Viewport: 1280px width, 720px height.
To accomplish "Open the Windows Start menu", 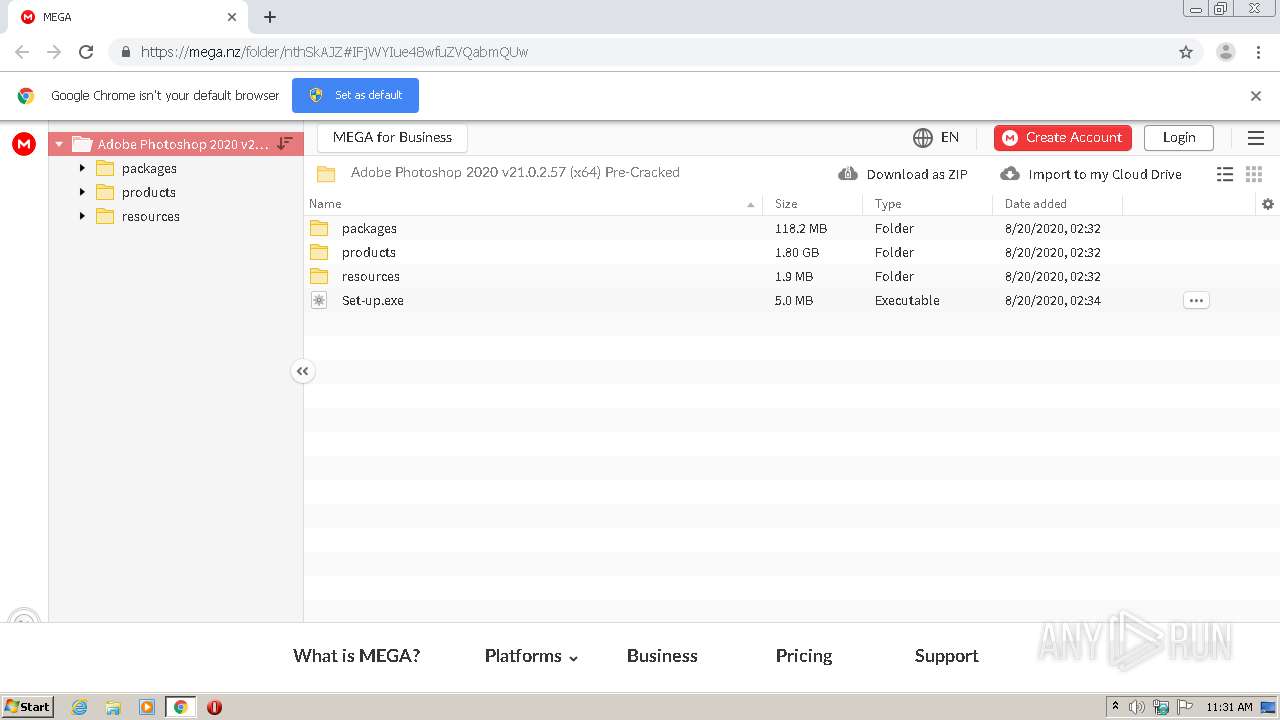I will pos(28,707).
